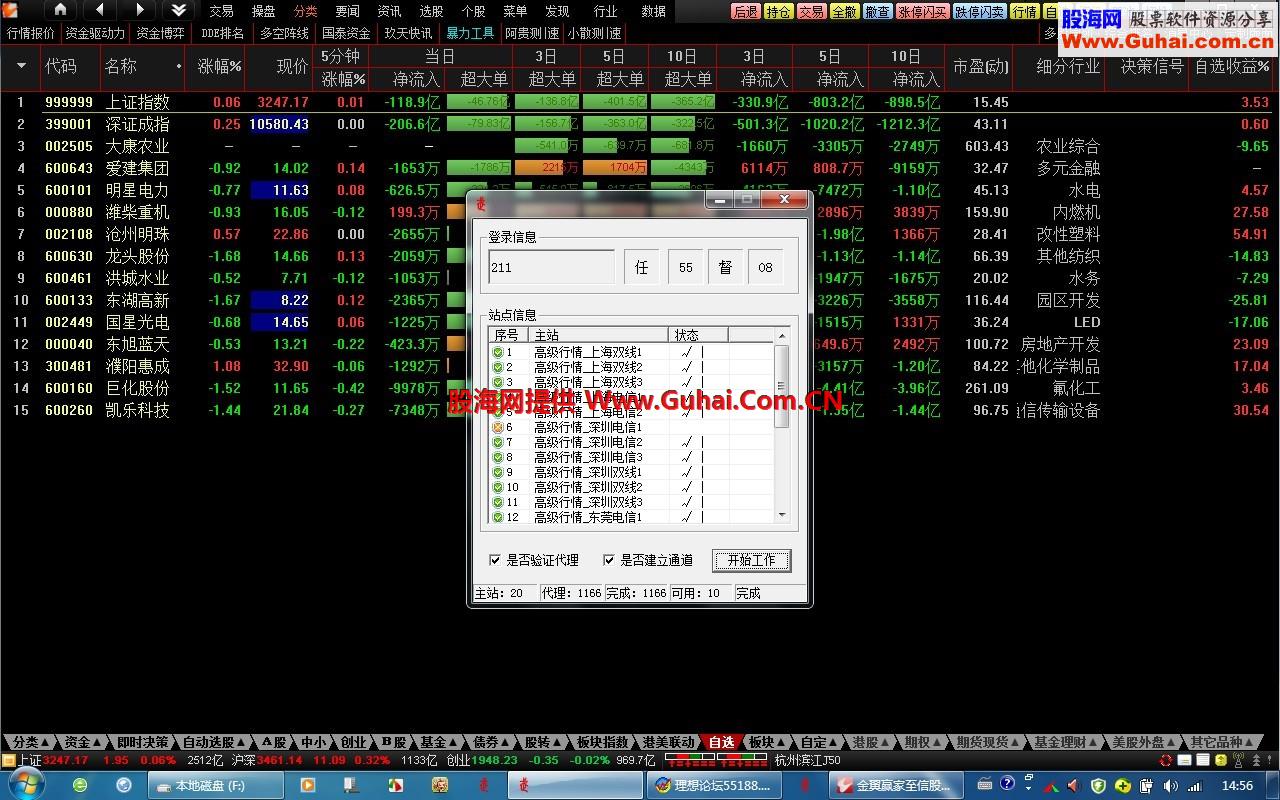Open 理想论坛 browser taskbar item
Viewport: 1280px width, 800px height.
click(x=716, y=786)
